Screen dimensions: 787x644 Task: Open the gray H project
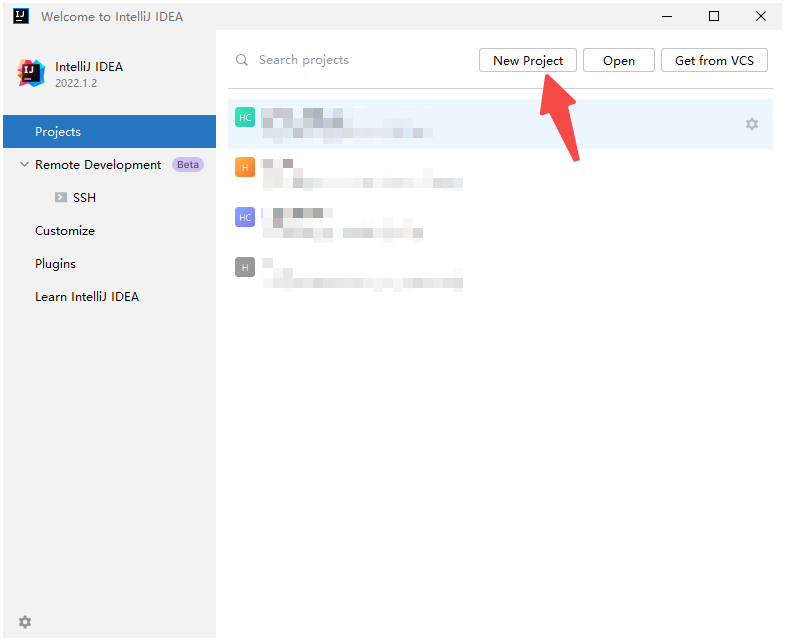click(x=500, y=274)
